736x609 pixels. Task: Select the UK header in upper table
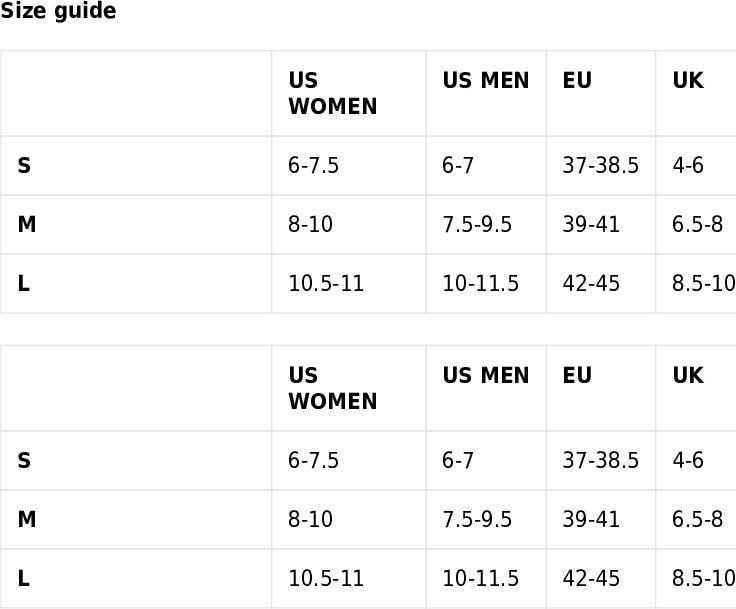point(688,81)
